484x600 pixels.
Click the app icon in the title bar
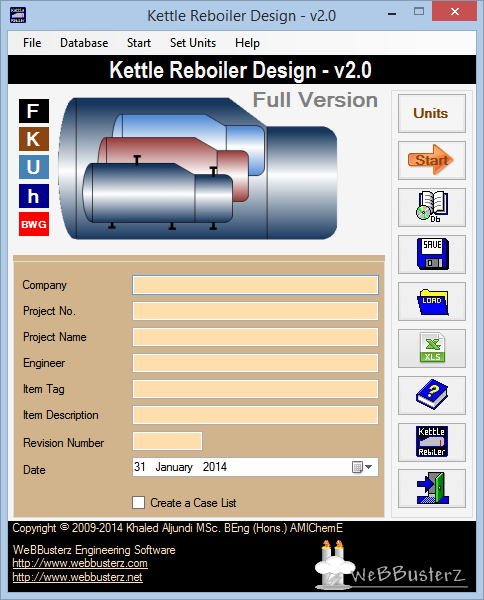coord(18,15)
